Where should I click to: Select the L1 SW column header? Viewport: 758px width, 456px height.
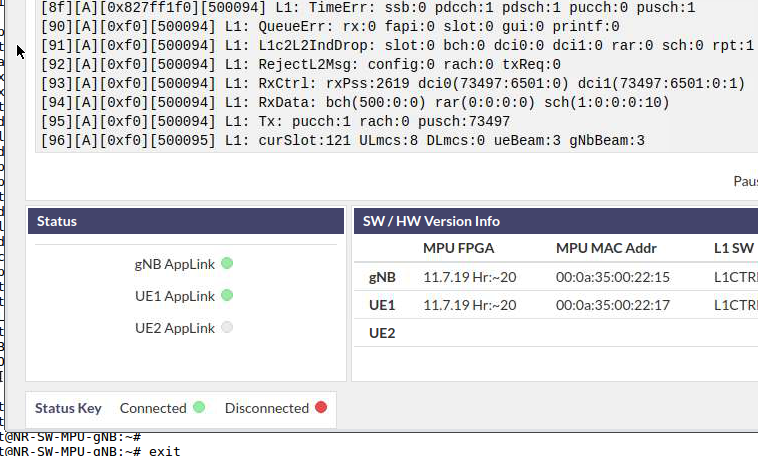tap(734, 248)
